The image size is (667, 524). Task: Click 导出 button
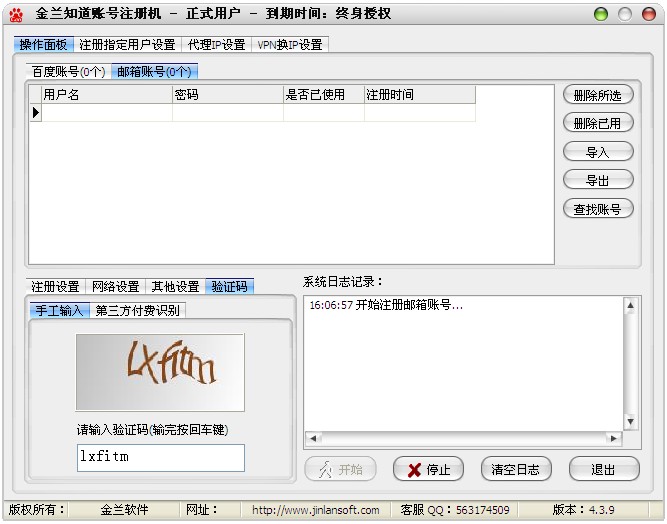598,180
